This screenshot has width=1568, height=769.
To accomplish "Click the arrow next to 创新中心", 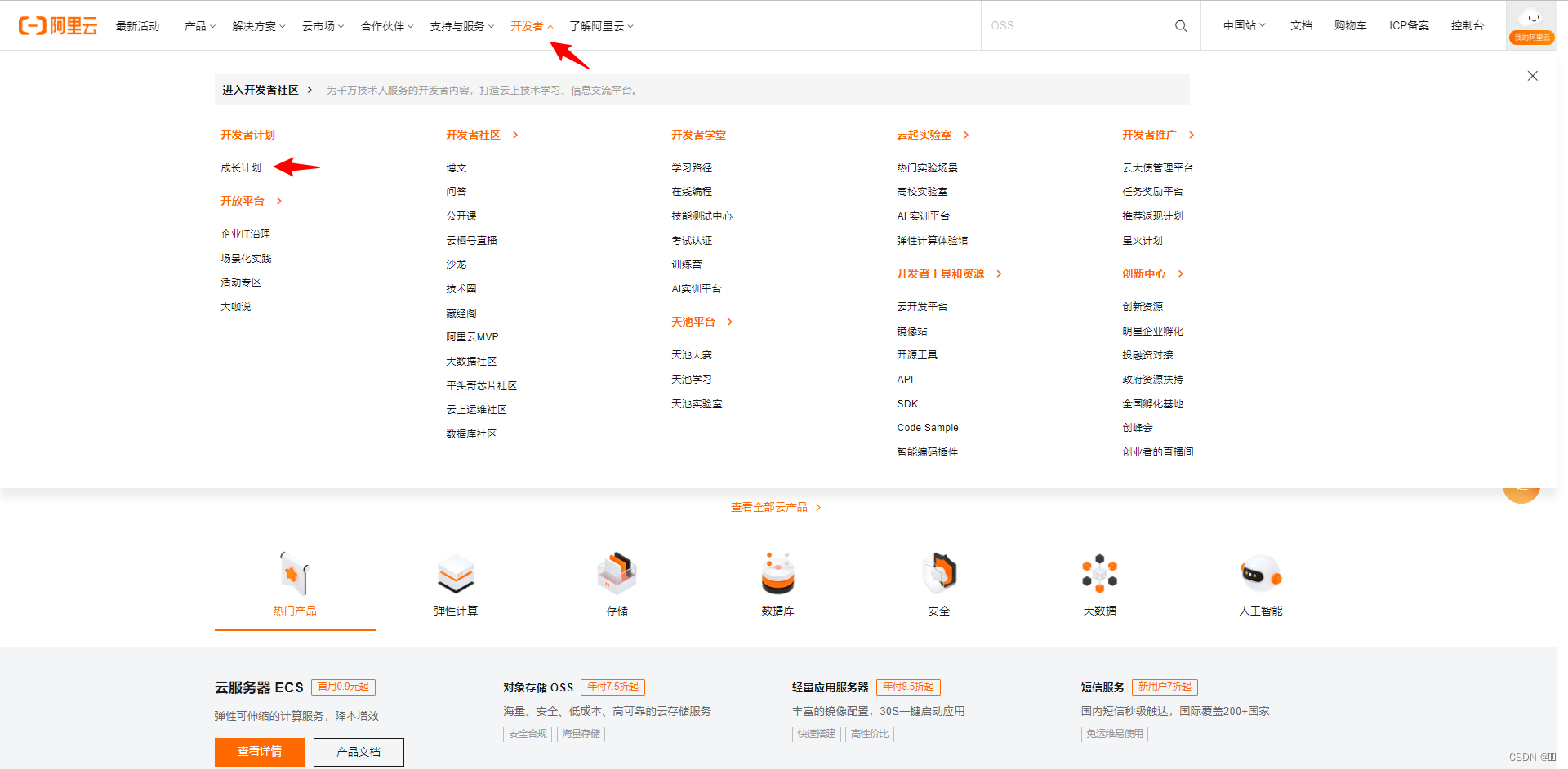I will (1181, 274).
